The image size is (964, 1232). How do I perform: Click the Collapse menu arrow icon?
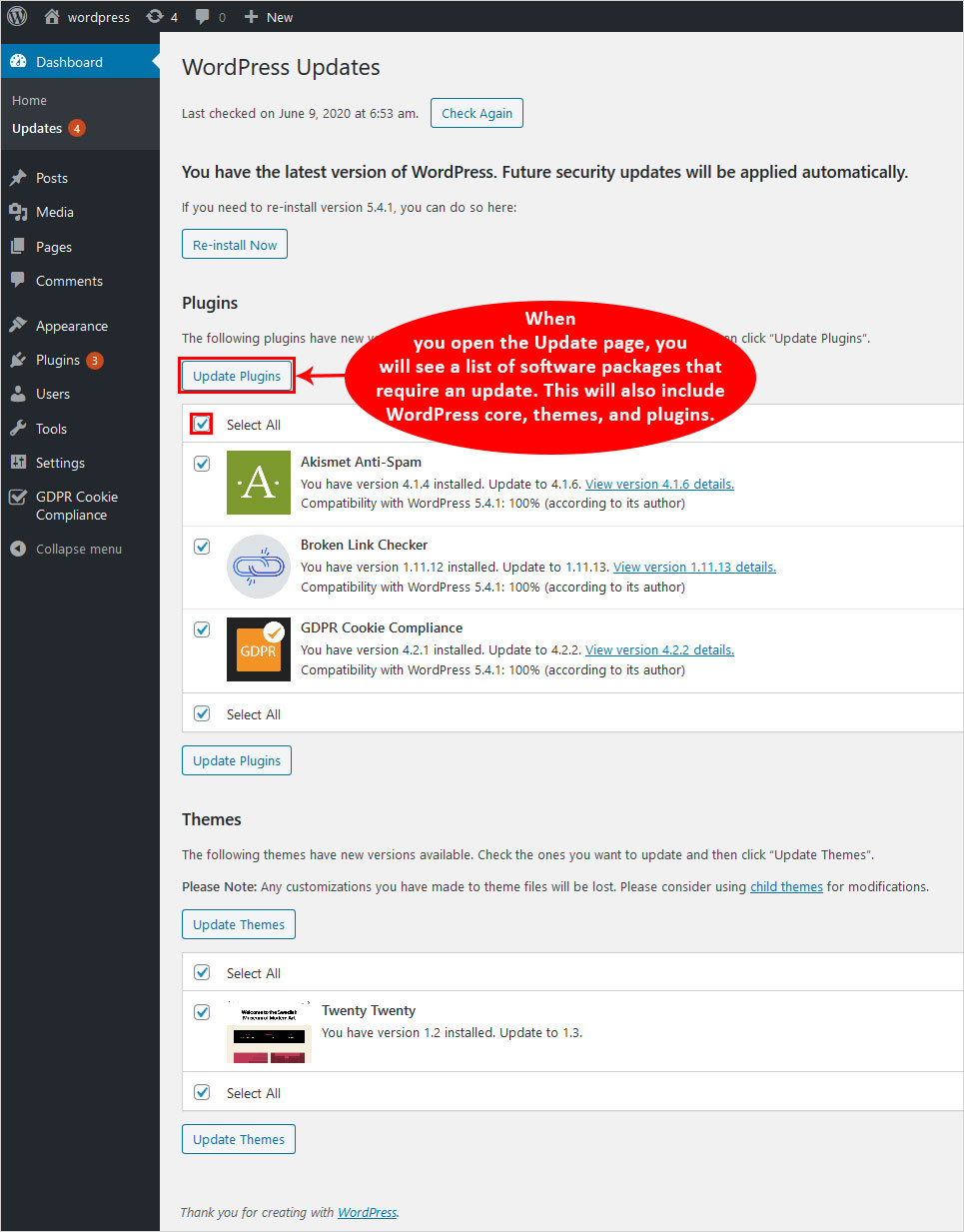pos(18,549)
